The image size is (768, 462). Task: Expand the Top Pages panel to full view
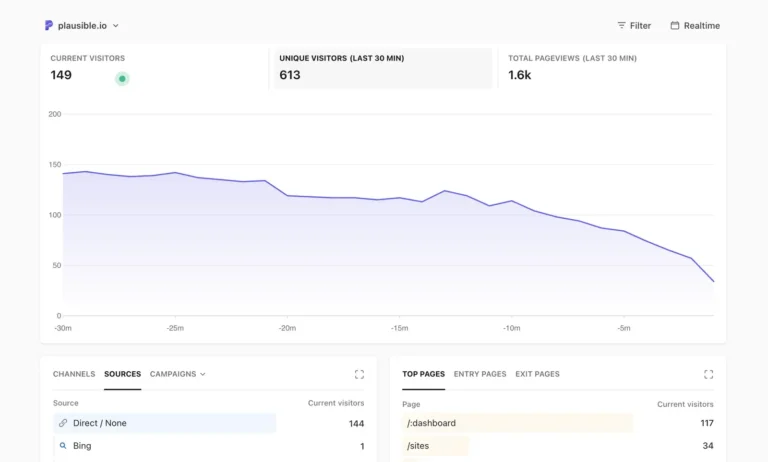(x=709, y=374)
